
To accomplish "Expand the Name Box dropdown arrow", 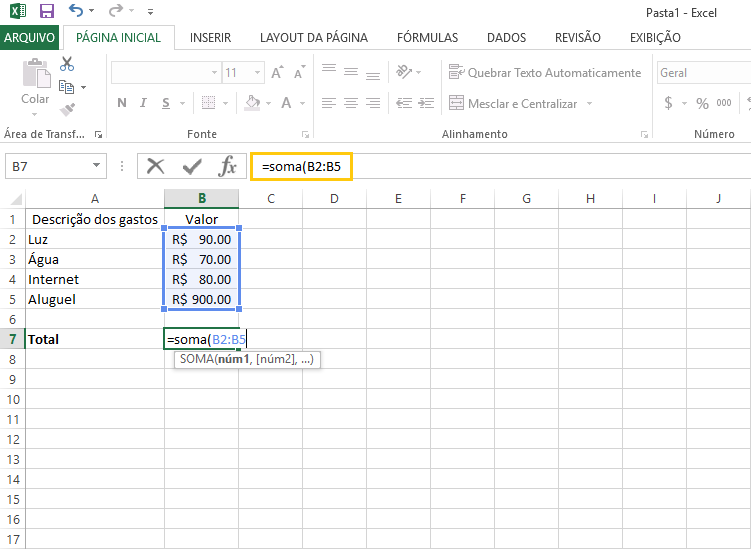I will [96, 166].
